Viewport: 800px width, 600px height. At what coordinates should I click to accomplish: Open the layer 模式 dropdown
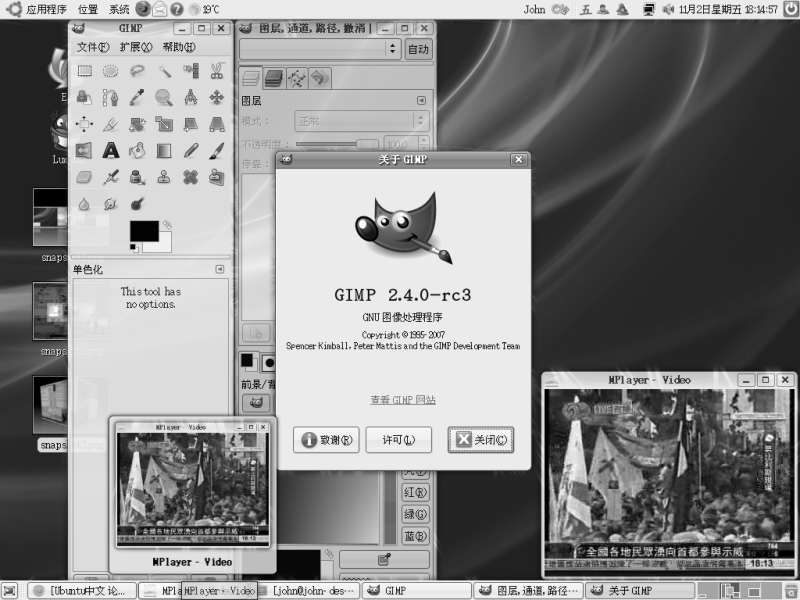pos(362,121)
